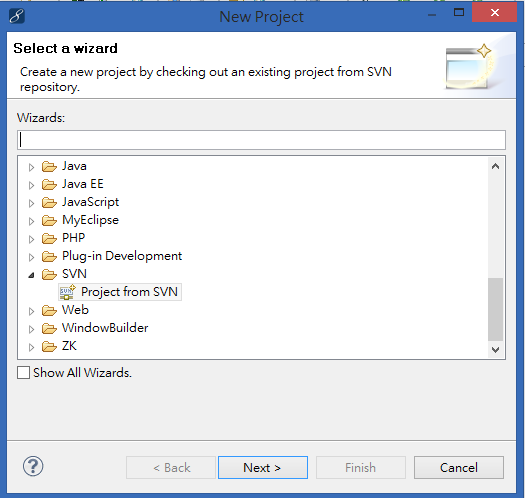
Task: Select the 'Plug-in Development' tree label
Action: [x=122, y=256]
